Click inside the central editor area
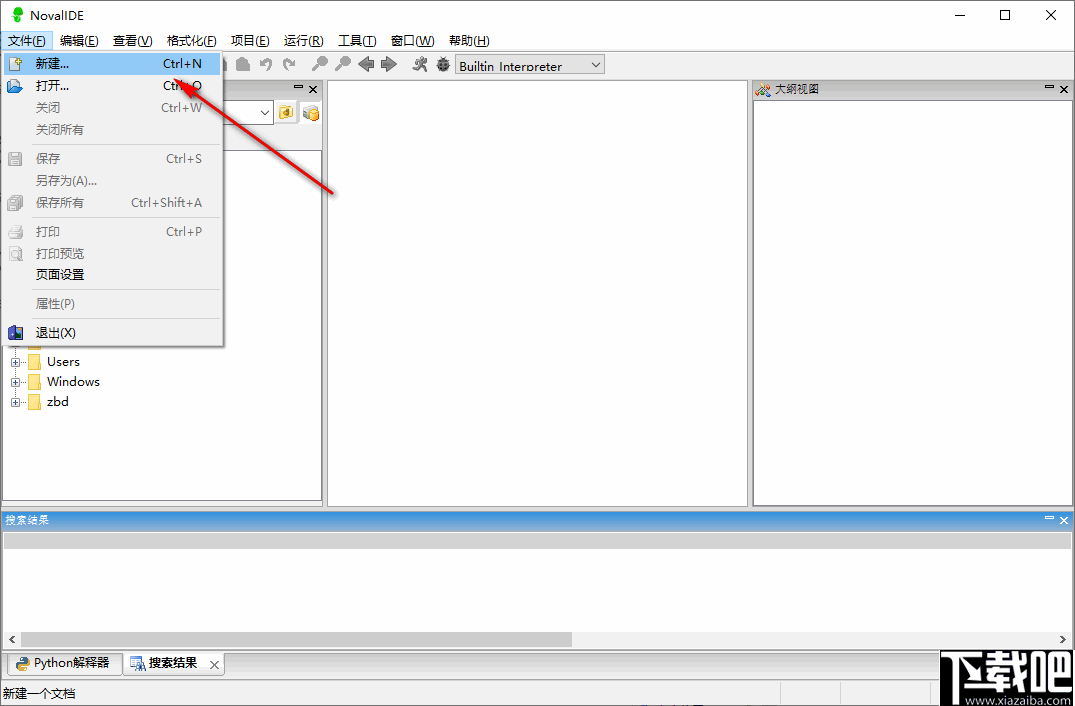This screenshot has height=706, width=1075. pyautogui.click(x=538, y=293)
